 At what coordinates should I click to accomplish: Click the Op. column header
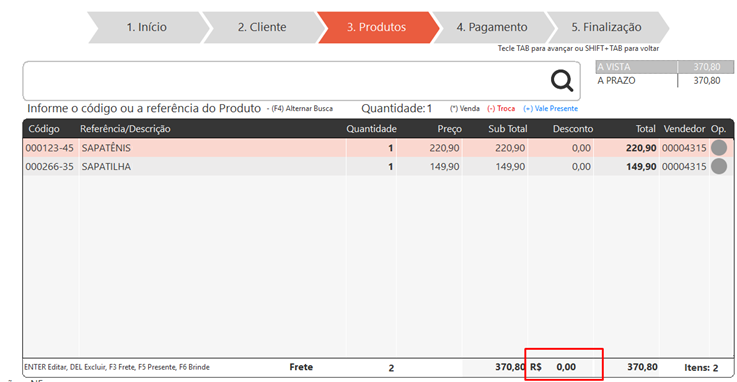[x=718, y=129]
